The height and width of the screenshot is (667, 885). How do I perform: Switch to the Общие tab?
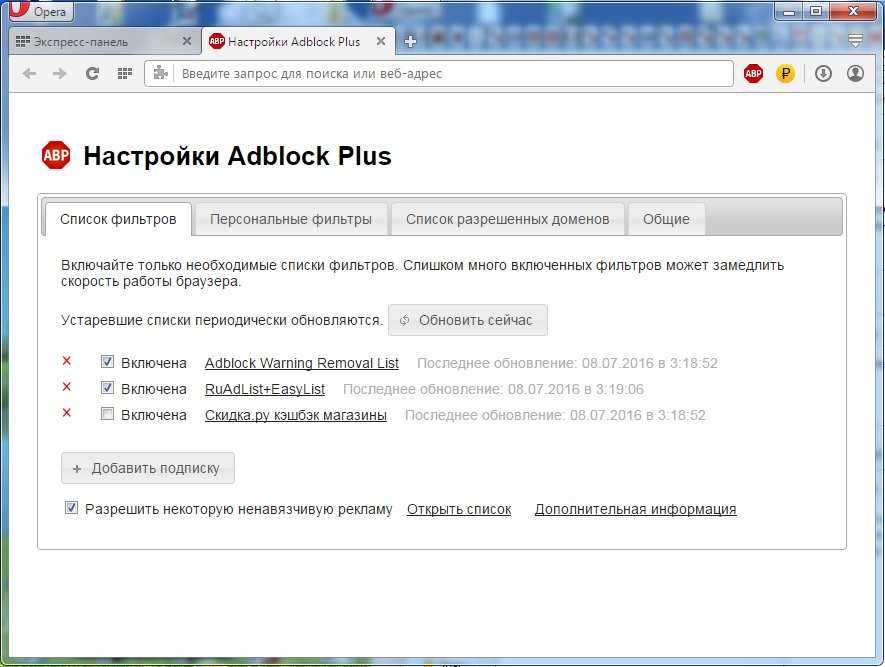[x=666, y=219]
